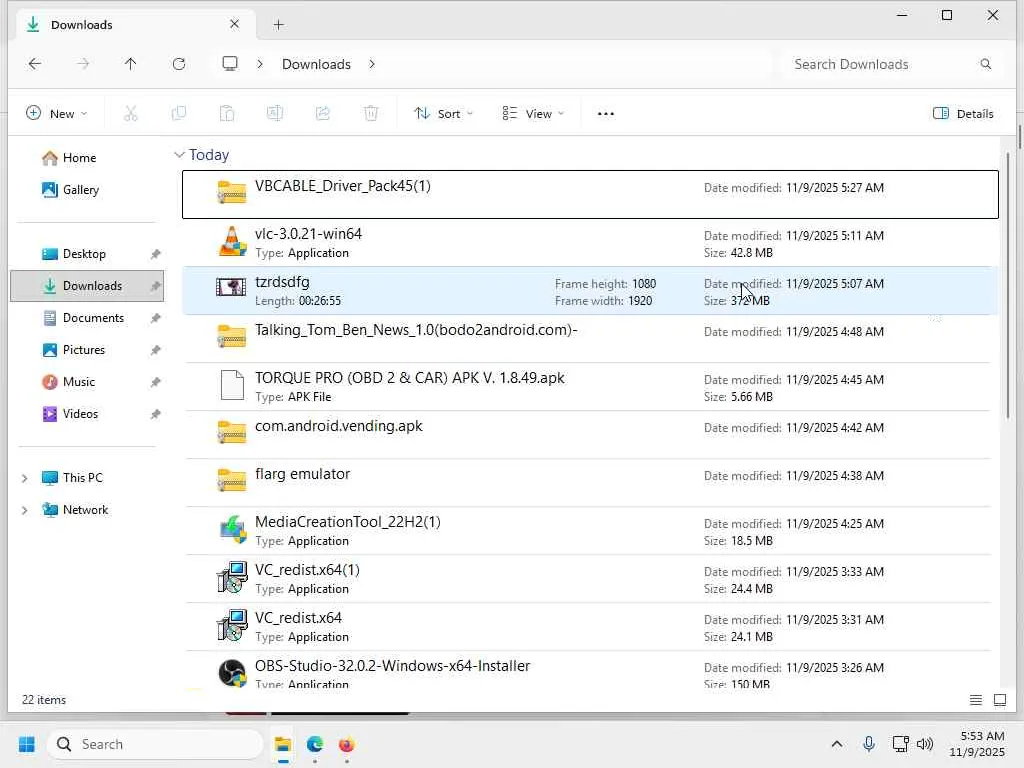Open Music in the navigation pane
This screenshot has height=768, width=1024.
click(x=79, y=382)
